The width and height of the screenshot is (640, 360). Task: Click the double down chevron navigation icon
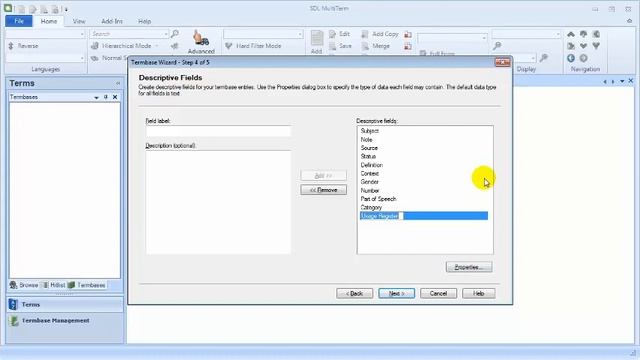click(596, 46)
